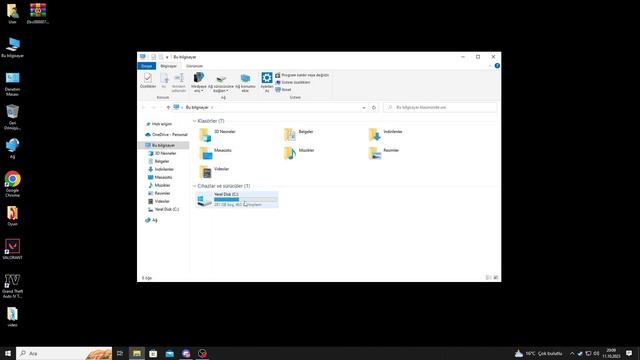The height and width of the screenshot is (360, 640).
Task: Click the Aç (Open) ribbon icon
Action: tap(164, 80)
